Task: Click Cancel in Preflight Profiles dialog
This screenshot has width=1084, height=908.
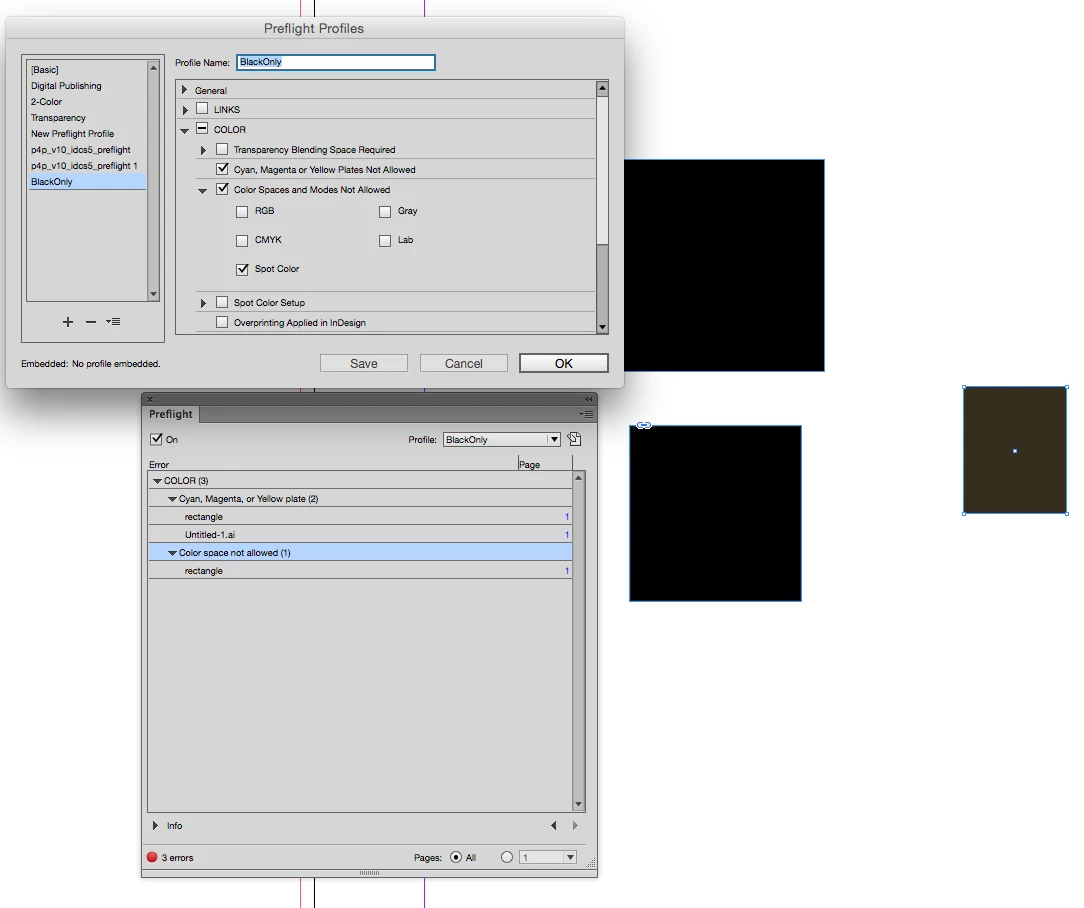Action: (463, 363)
